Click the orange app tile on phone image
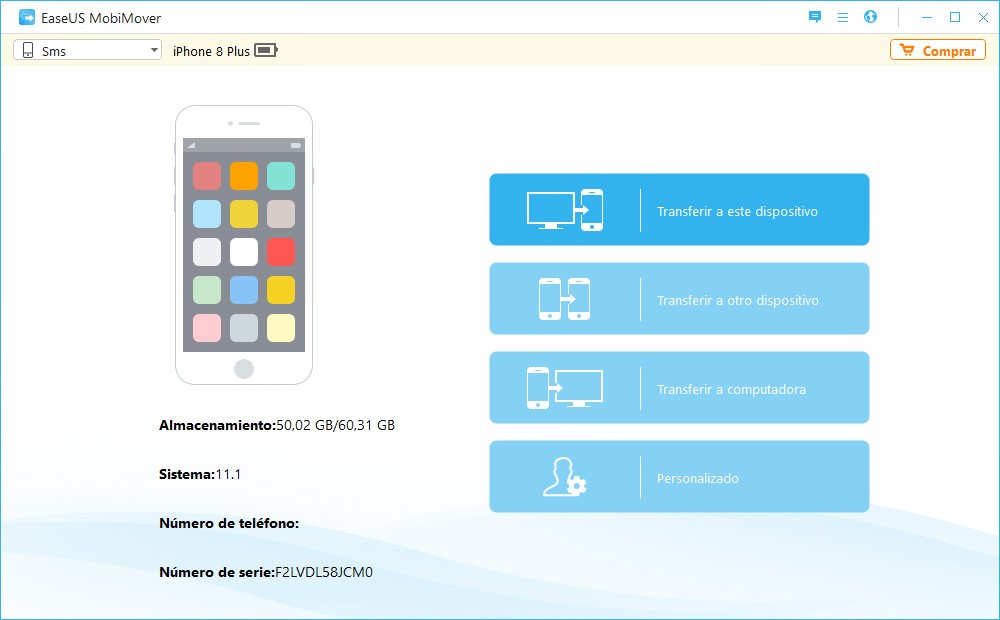Screen dimensions: 1000x620 tap(244, 176)
